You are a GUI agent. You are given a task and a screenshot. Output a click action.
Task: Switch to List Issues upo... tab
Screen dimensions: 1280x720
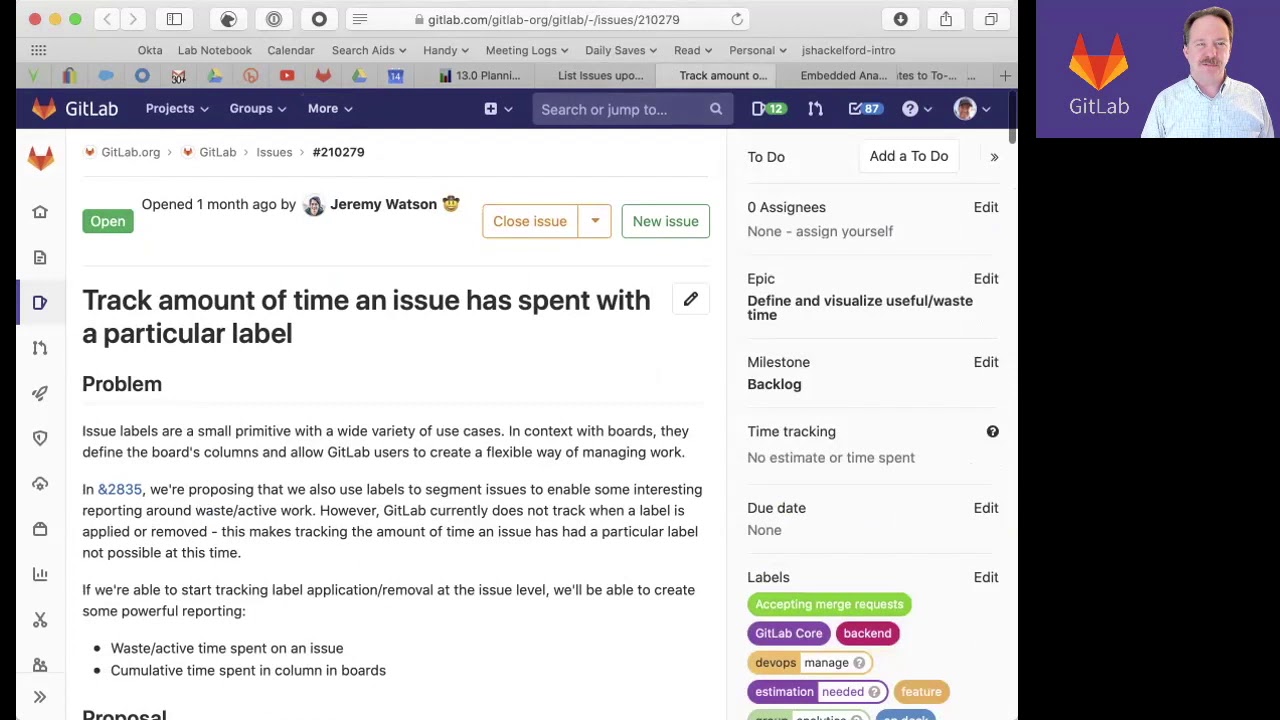click(600, 75)
